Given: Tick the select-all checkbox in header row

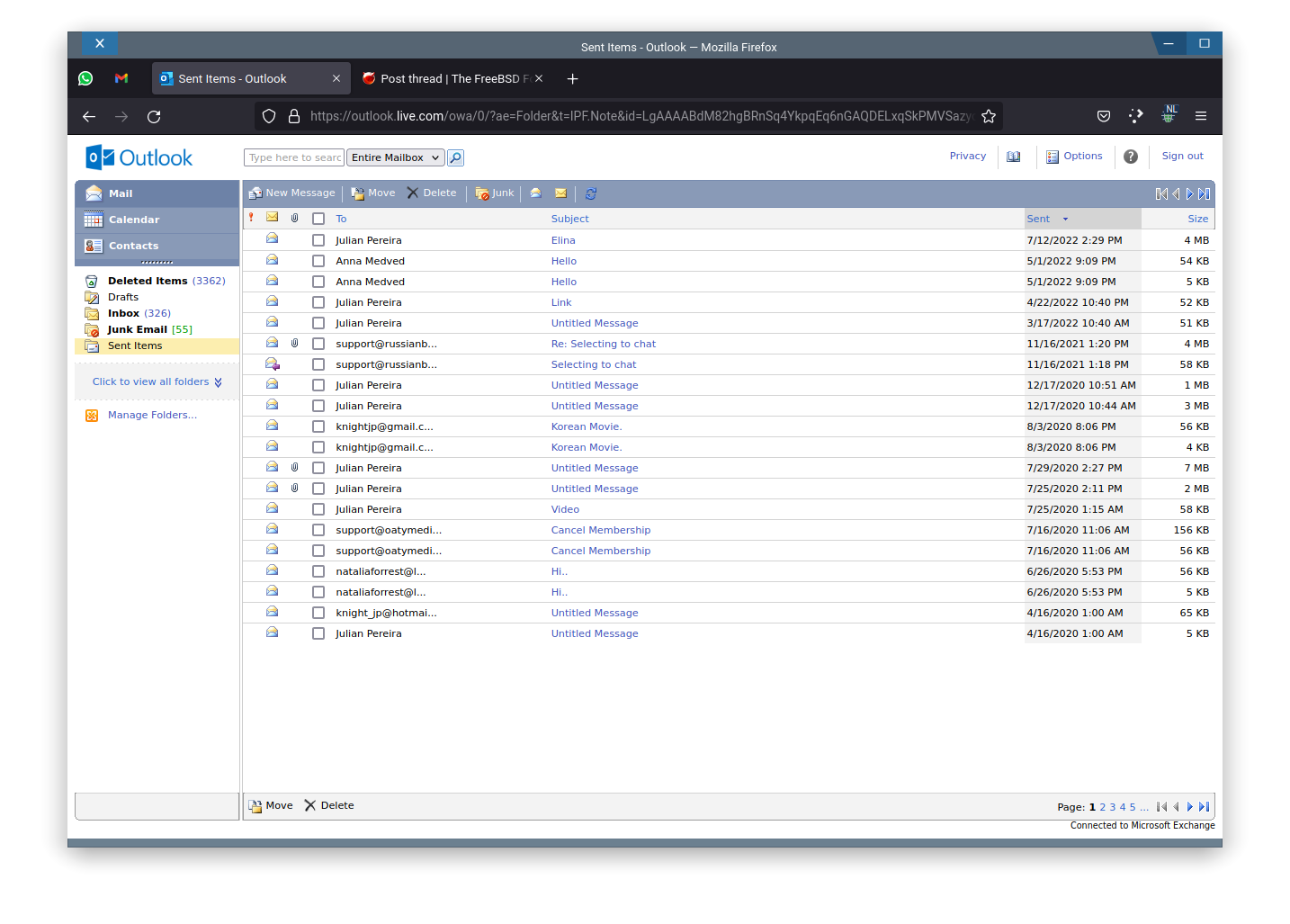Looking at the screenshot, I should [x=318, y=219].
